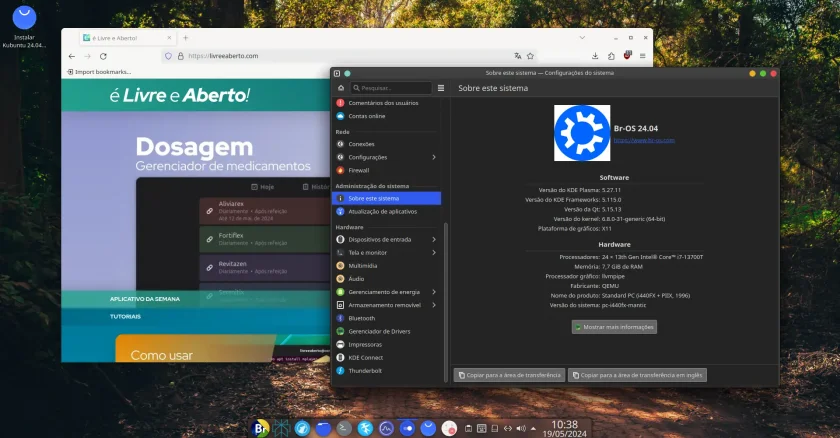Reload the page in the browser
The image size is (840, 438).
103,56
